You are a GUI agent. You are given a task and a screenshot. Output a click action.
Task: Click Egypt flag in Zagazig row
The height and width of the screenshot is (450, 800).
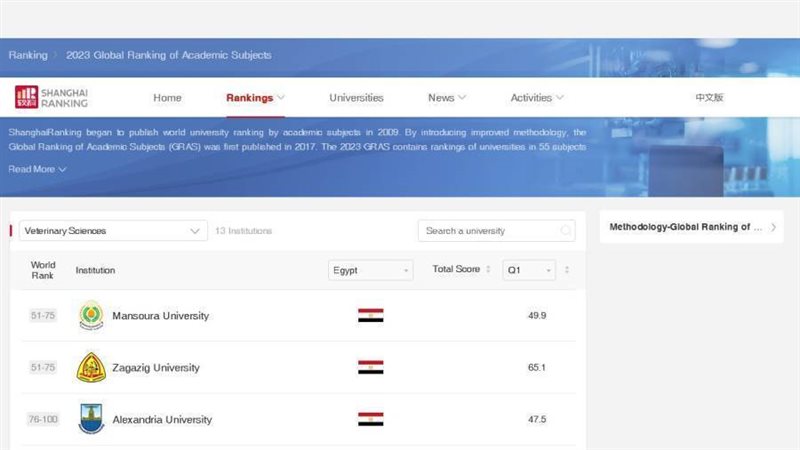coord(370,368)
